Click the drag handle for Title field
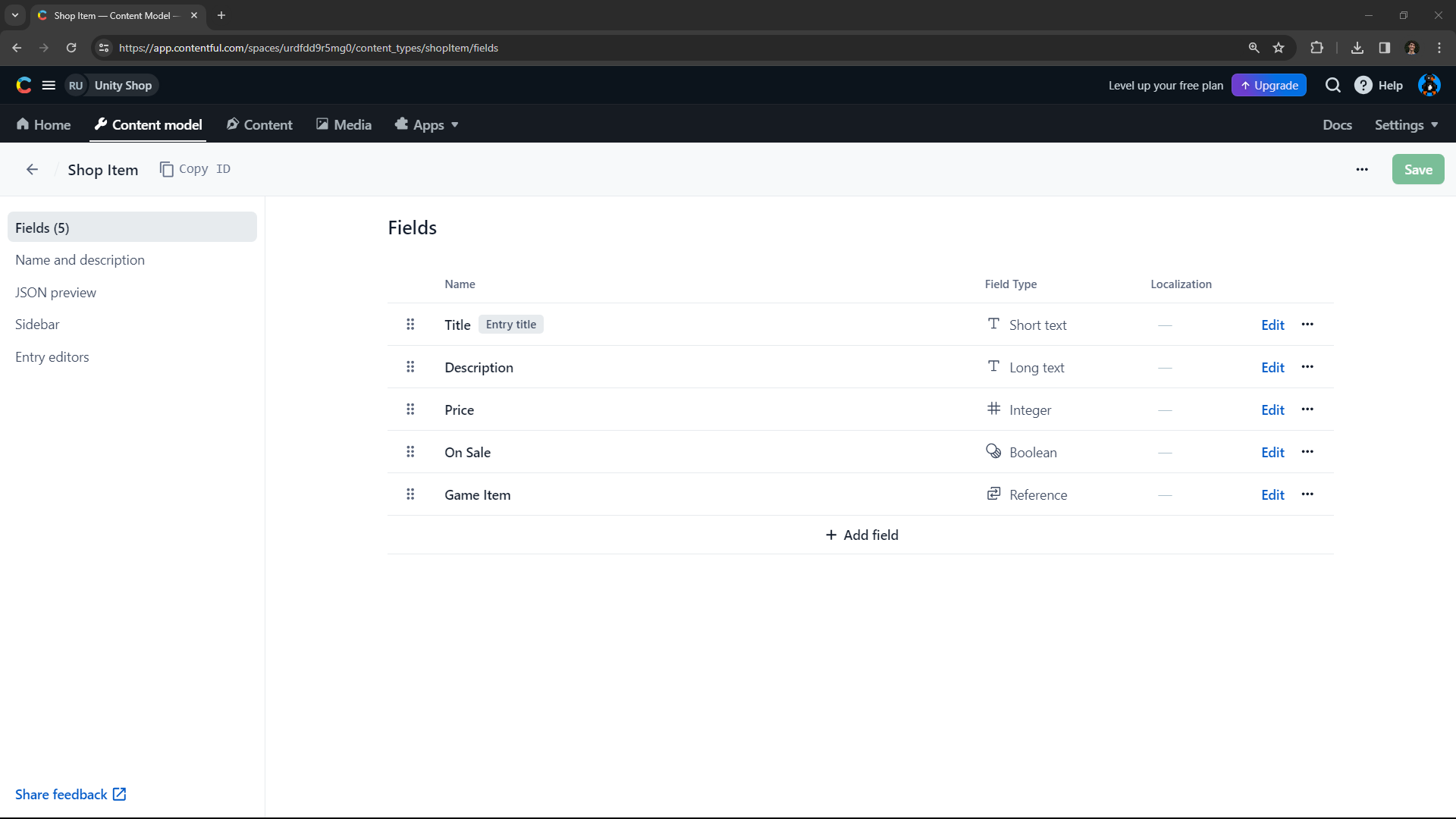The image size is (1456, 819). (x=410, y=325)
